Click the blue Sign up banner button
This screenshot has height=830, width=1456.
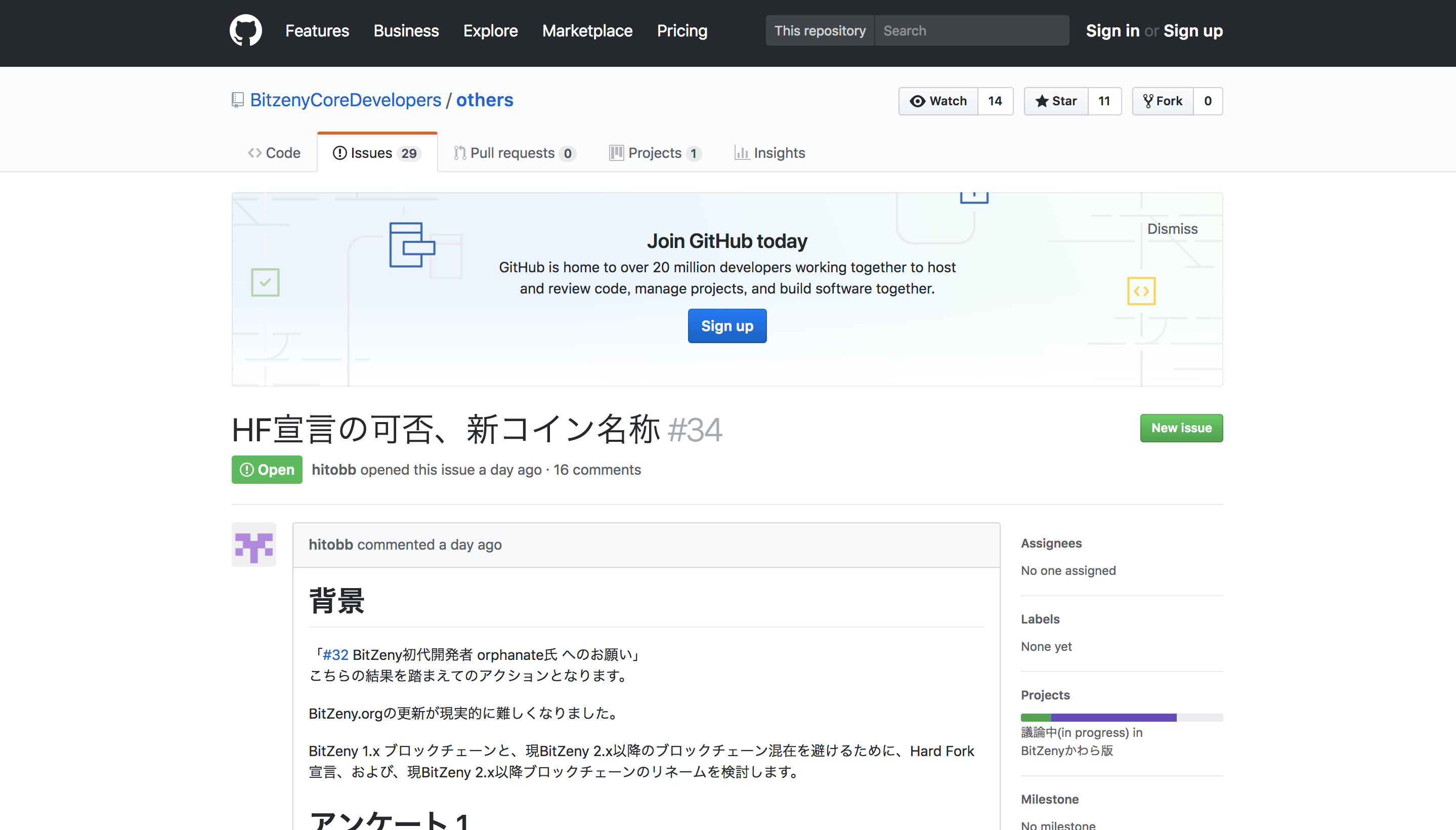(727, 325)
